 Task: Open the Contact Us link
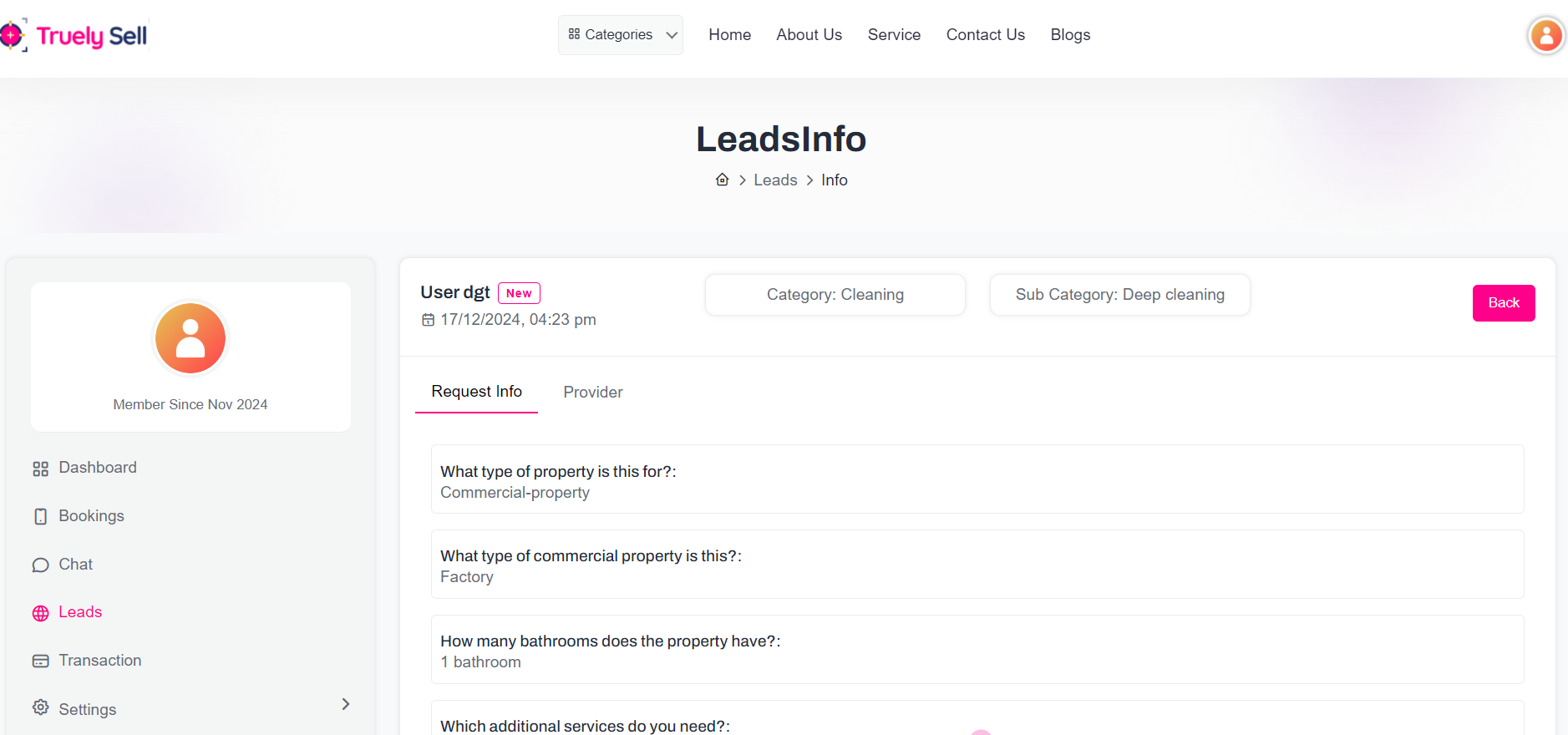[985, 35]
